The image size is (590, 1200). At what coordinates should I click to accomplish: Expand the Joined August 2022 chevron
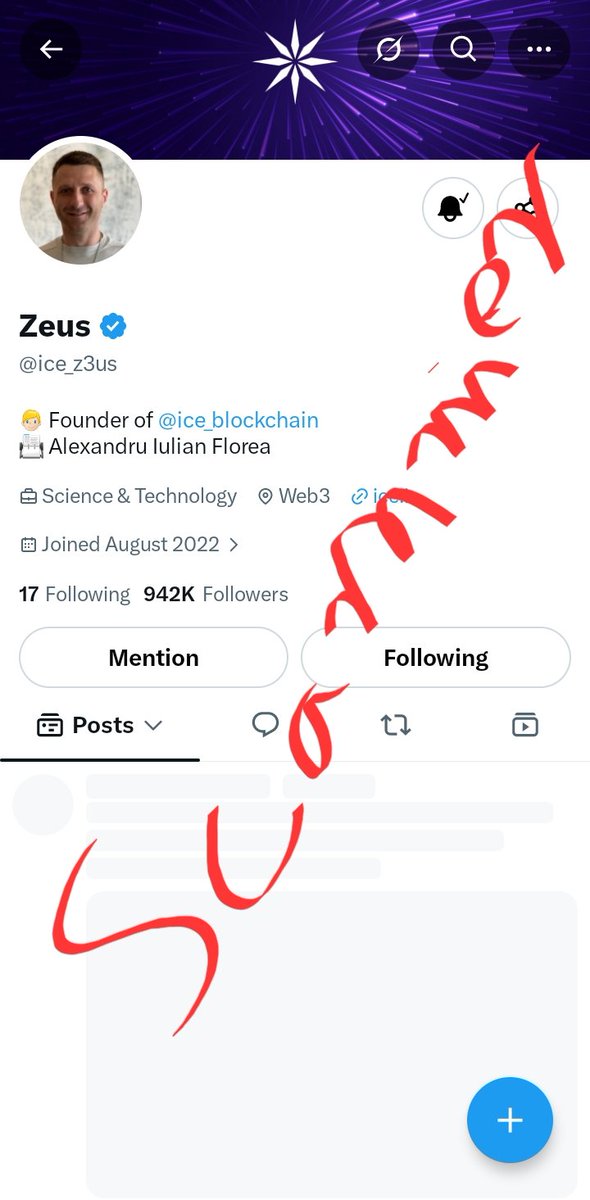click(234, 545)
